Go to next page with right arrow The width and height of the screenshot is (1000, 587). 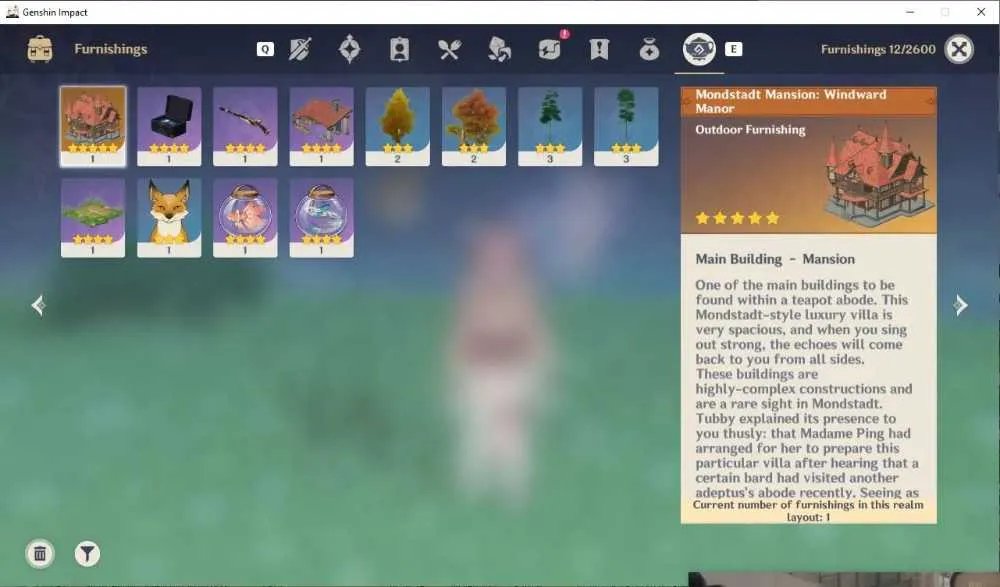tap(960, 305)
